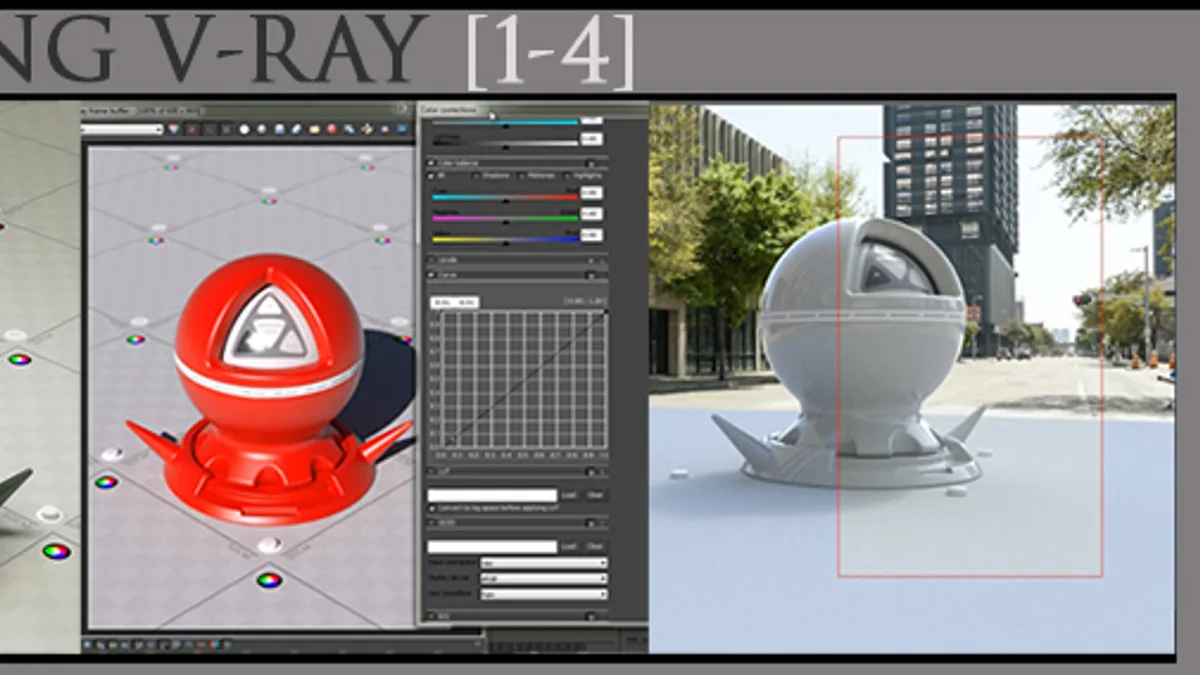Image resolution: width=1200 pixels, height=675 pixels.
Task: Click Load button beside LUT field
Action: point(569,495)
